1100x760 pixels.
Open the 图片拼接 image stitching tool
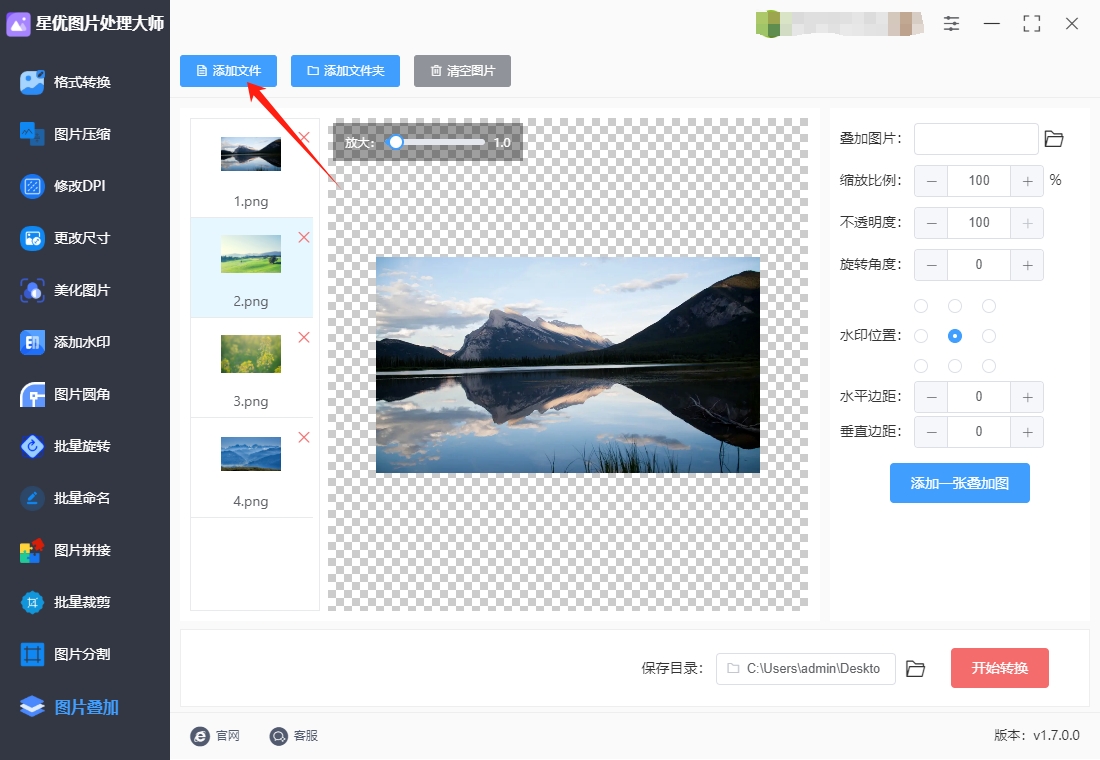click(x=82, y=550)
